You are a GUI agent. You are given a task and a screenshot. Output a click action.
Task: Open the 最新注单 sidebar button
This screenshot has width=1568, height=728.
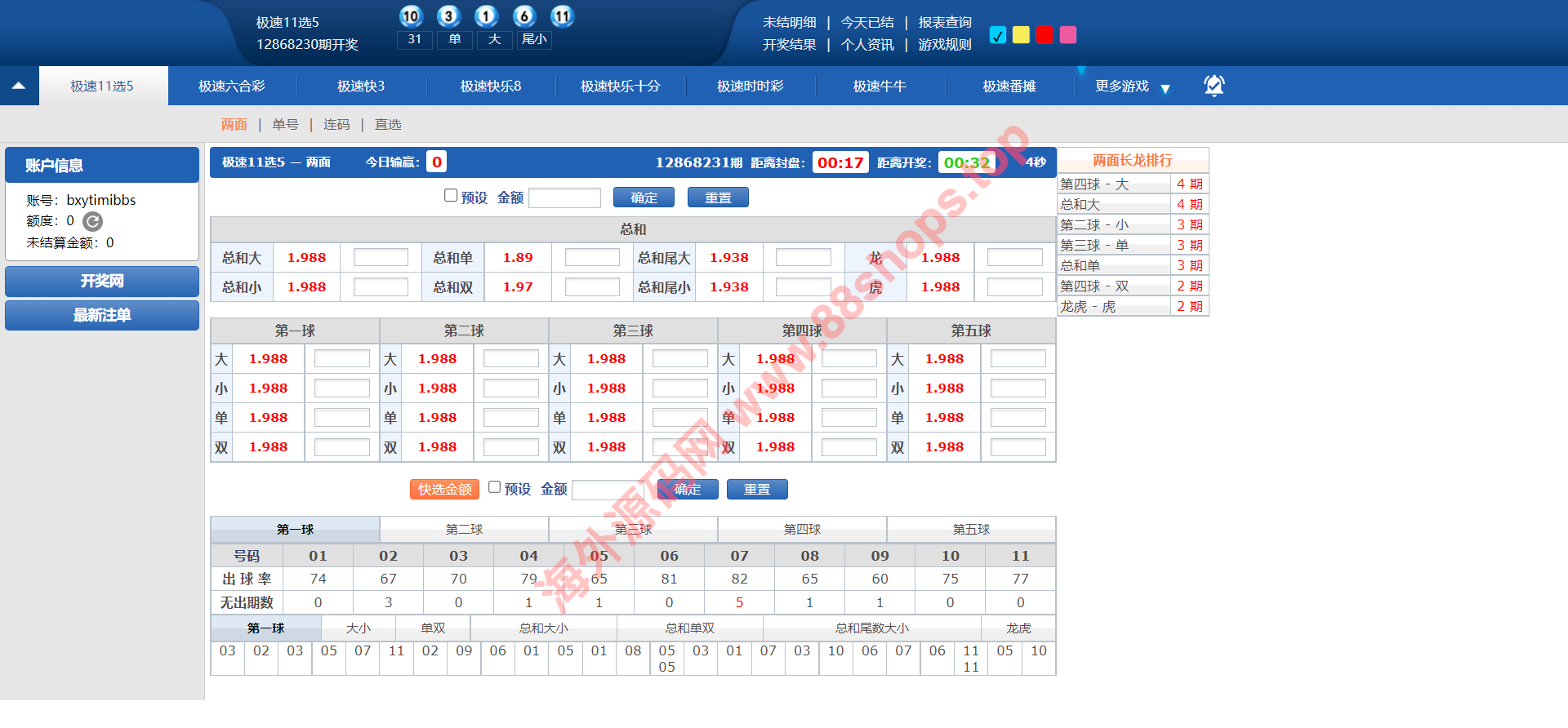tap(102, 315)
